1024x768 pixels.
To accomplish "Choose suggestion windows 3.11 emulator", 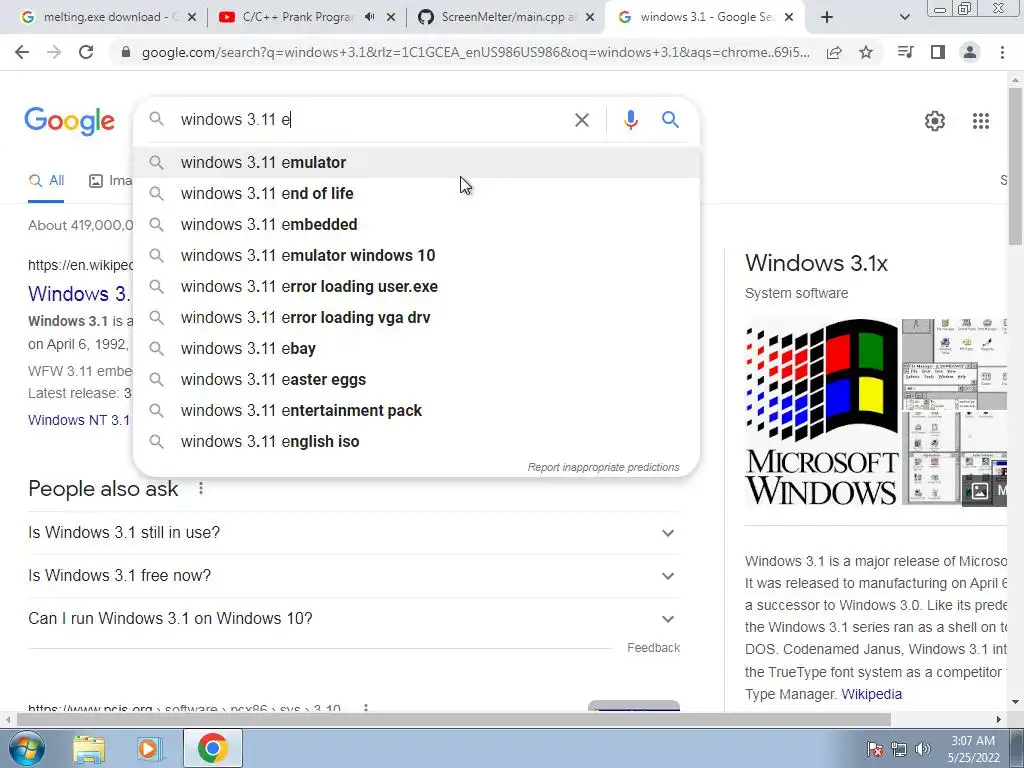I will 416,163.
